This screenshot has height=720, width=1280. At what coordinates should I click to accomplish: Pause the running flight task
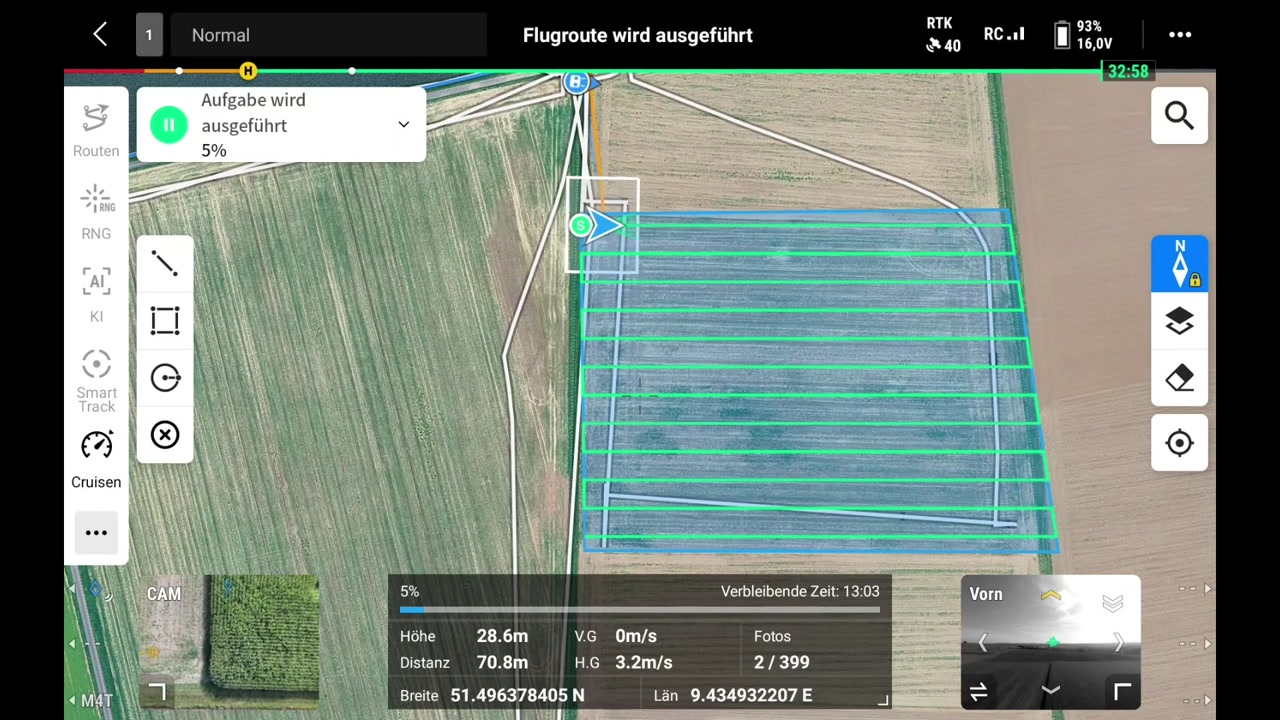(x=169, y=125)
